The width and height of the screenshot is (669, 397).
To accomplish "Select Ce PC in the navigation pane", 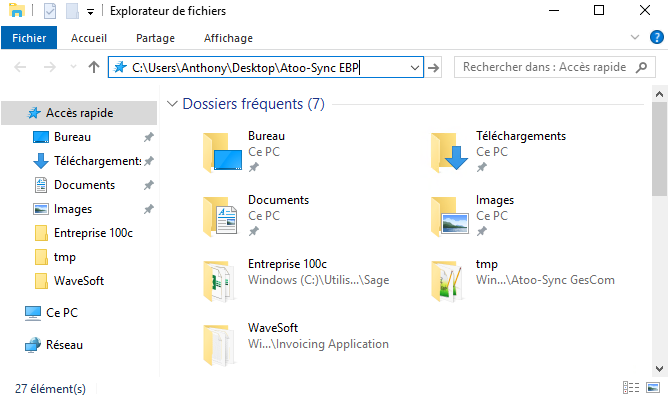I will coord(62,313).
